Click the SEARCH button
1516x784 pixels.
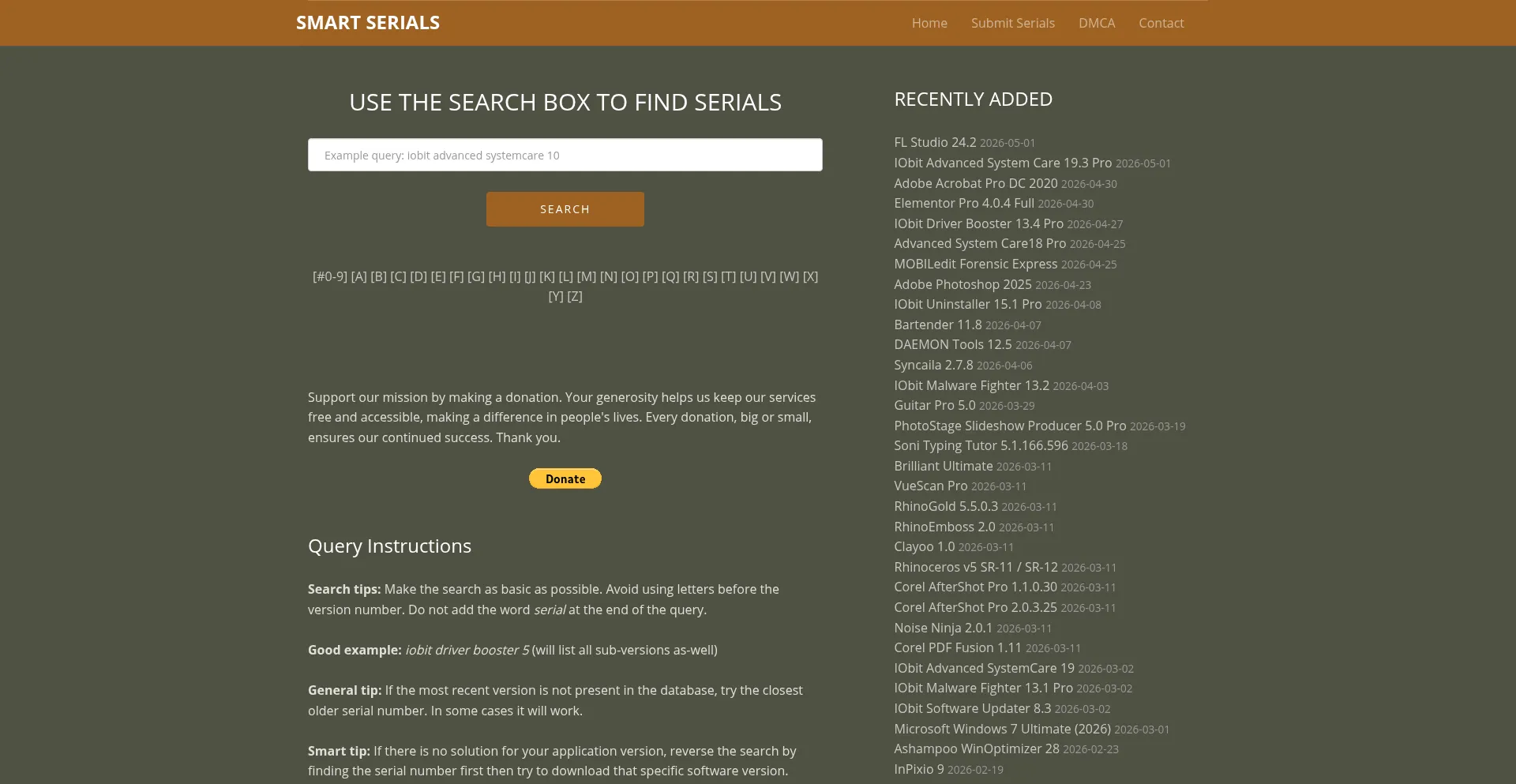pos(565,209)
